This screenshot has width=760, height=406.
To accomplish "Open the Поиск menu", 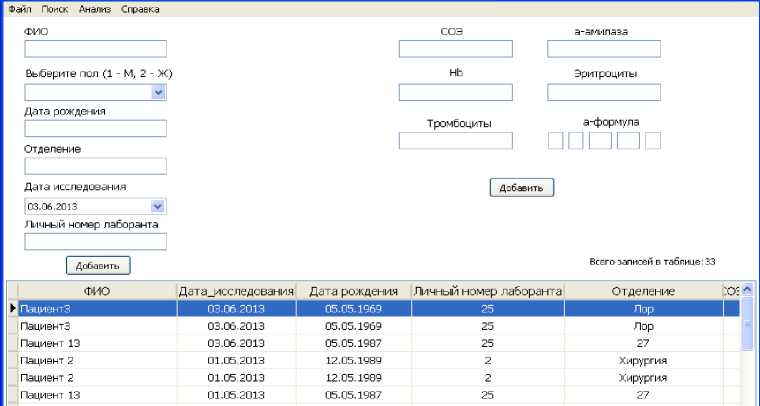I will [55, 9].
